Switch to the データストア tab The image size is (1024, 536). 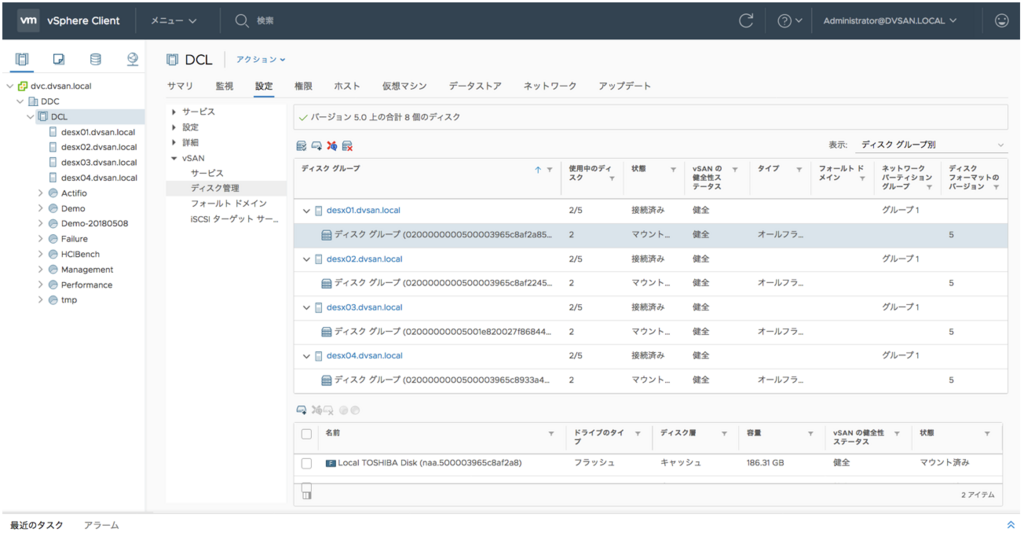pyautogui.click(x=475, y=86)
